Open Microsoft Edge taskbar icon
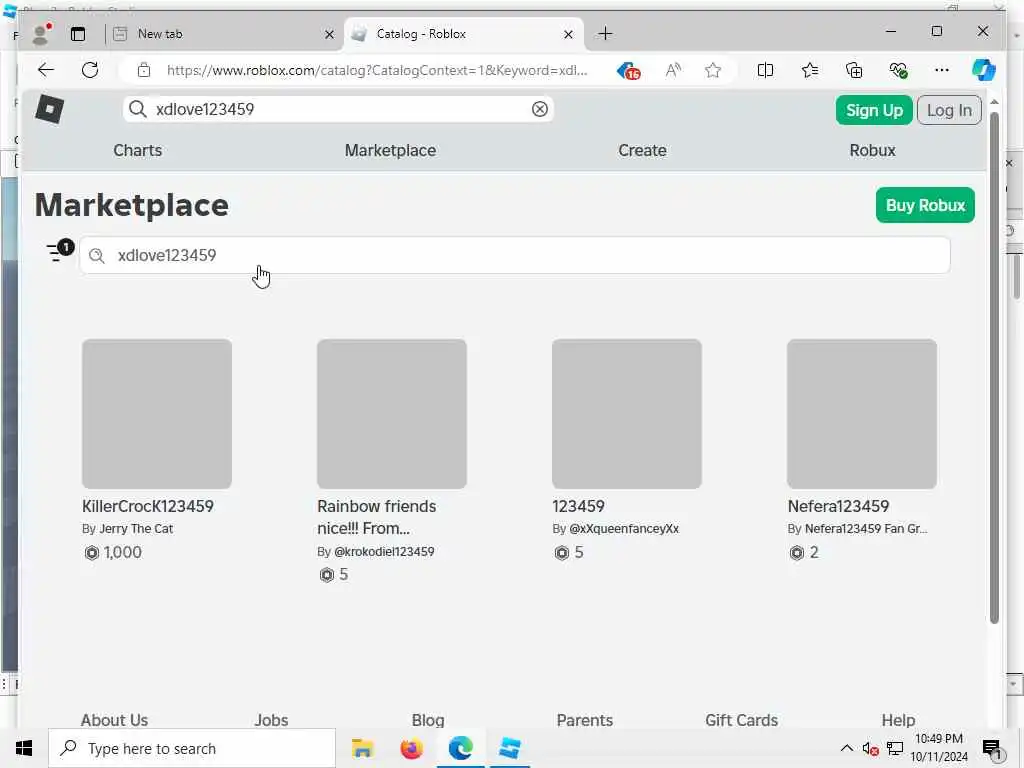1024x768 pixels. click(460, 748)
